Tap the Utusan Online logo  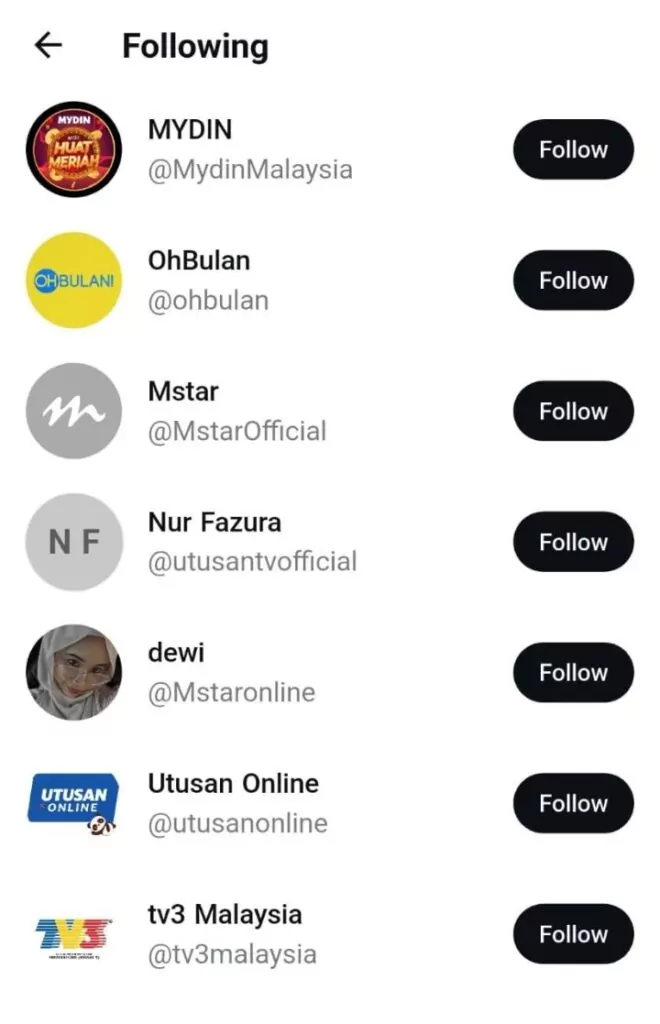(73, 804)
